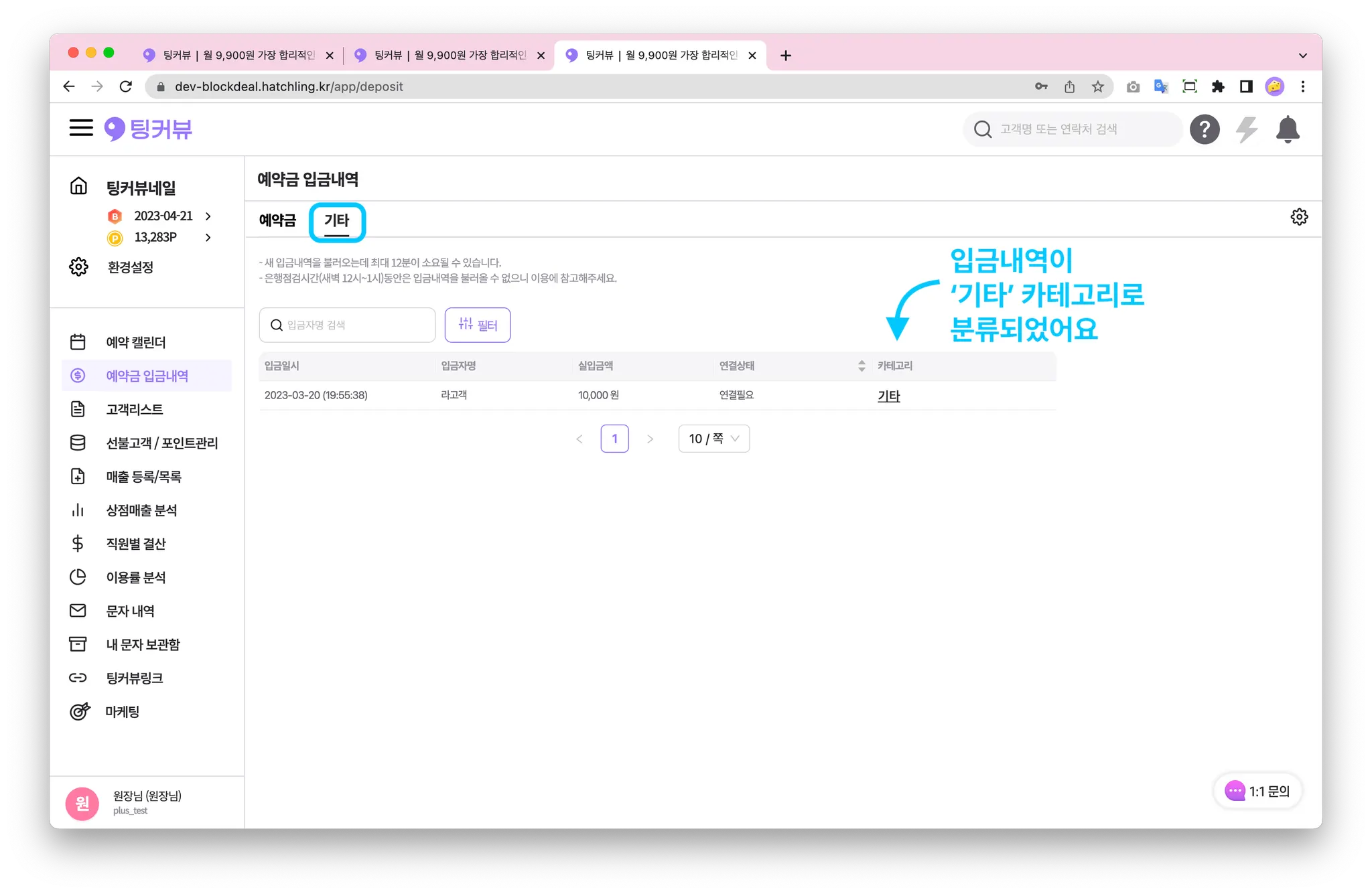Select the 기타 tab

tap(337, 222)
